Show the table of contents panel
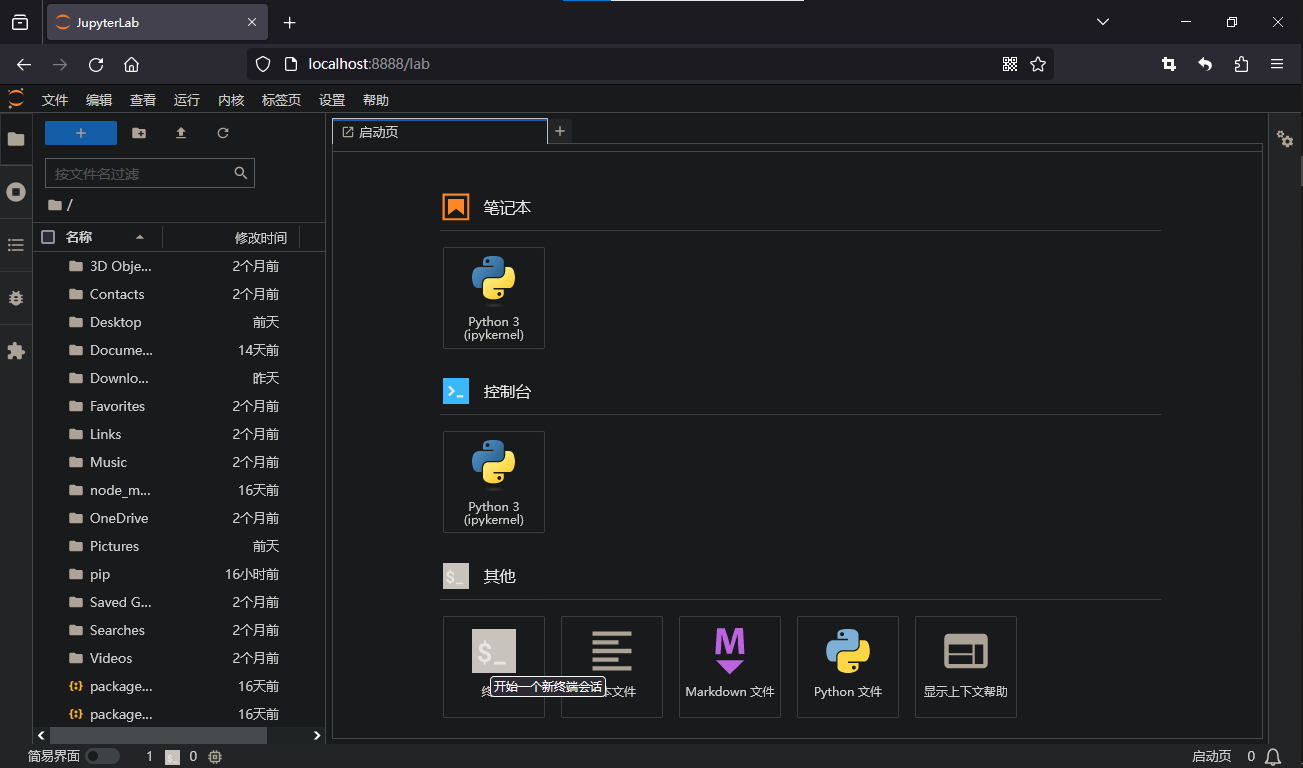The height and width of the screenshot is (768, 1303). (16, 245)
